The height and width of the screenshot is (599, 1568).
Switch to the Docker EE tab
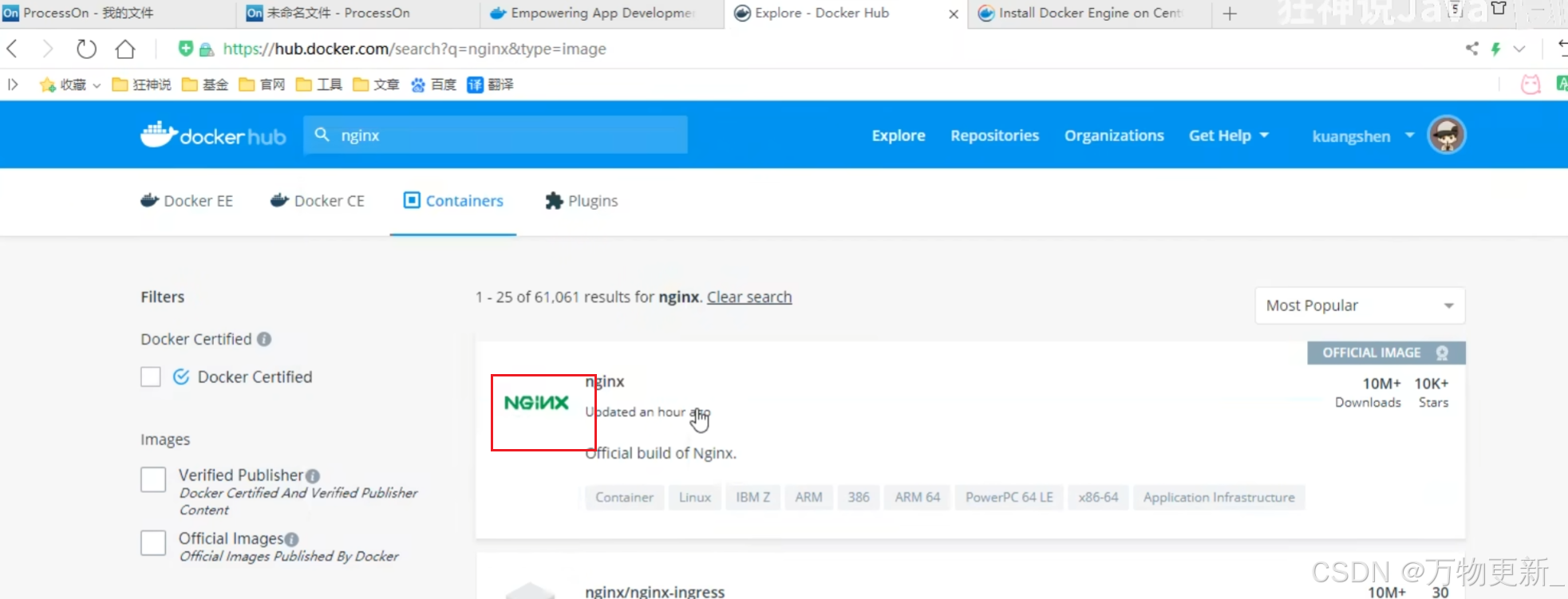click(x=187, y=201)
